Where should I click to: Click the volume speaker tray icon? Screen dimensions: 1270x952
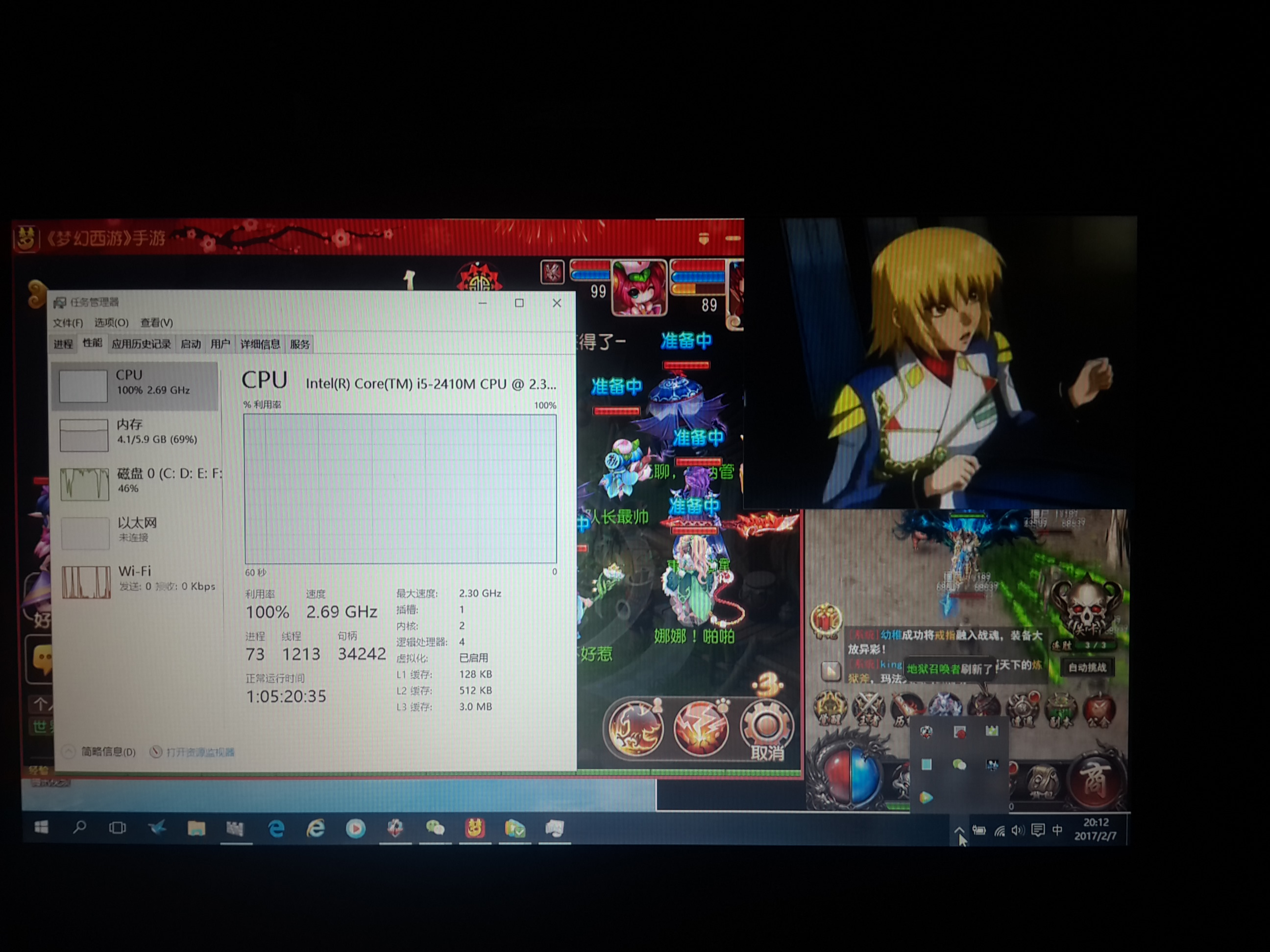(1018, 831)
